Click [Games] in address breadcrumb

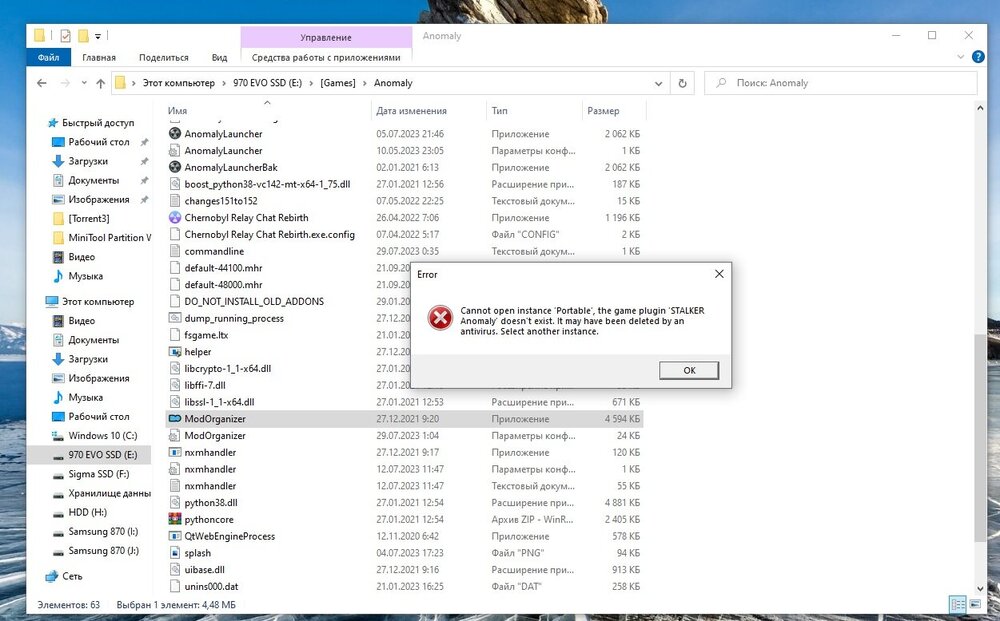(x=338, y=83)
